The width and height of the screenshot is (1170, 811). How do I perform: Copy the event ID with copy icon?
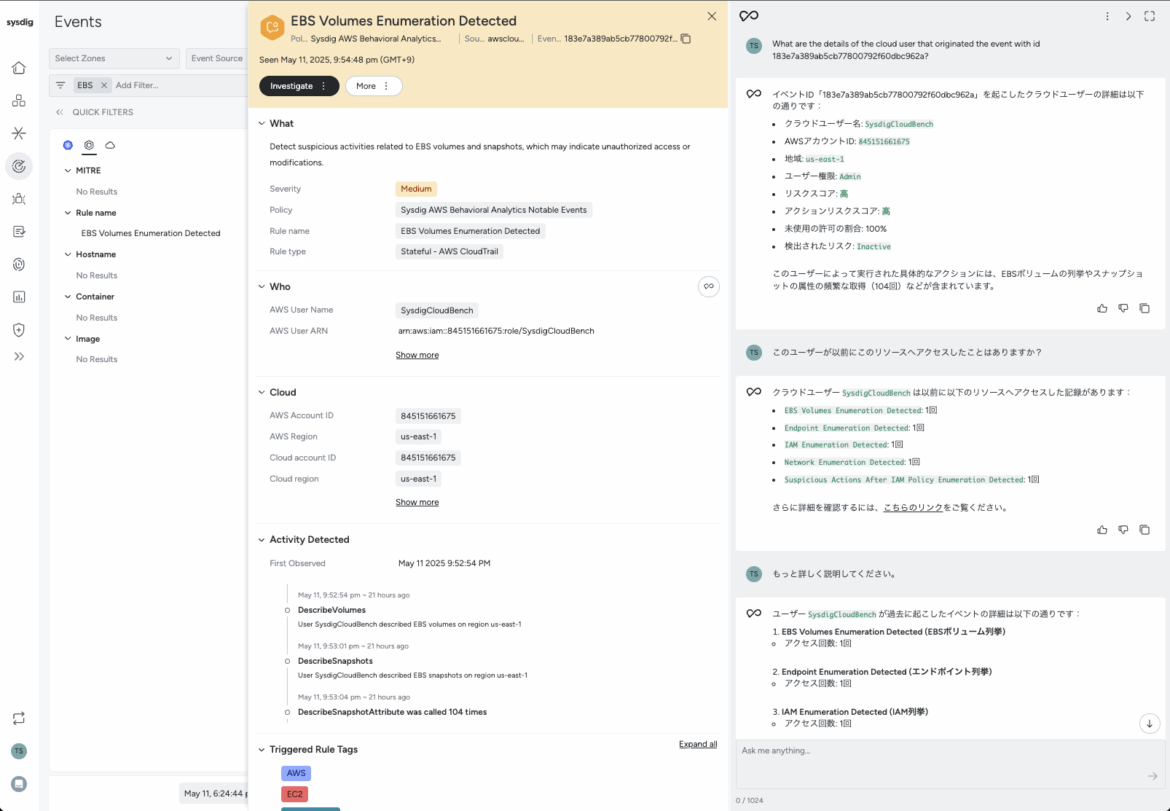(686, 39)
